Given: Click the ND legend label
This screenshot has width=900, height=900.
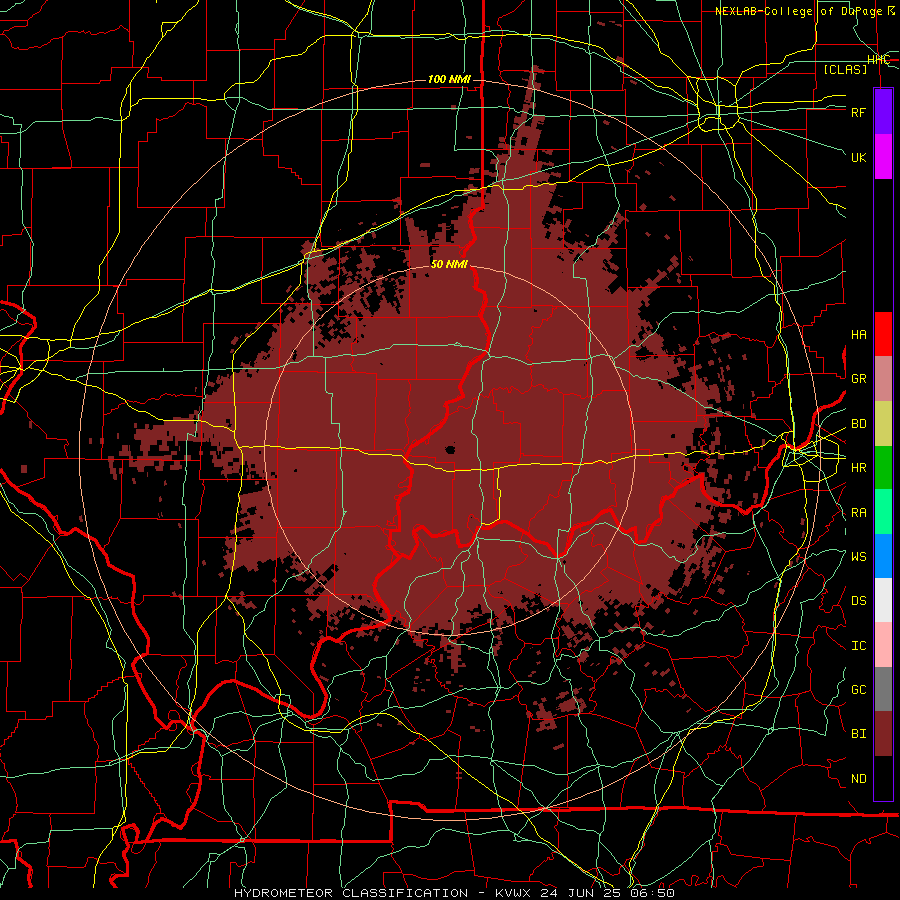Looking at the screenshot, I should (858, 779).
